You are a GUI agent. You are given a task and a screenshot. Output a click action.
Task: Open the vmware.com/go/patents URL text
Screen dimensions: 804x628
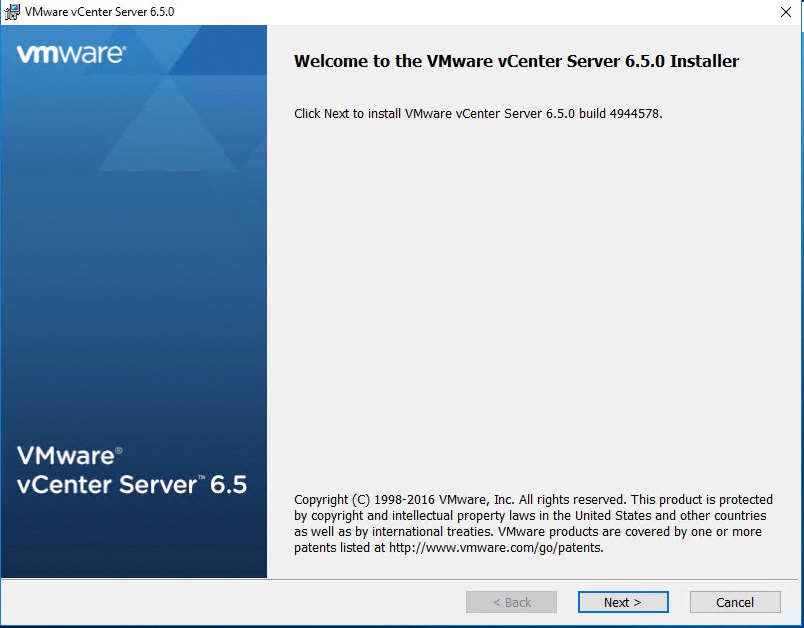coord(496,547)
